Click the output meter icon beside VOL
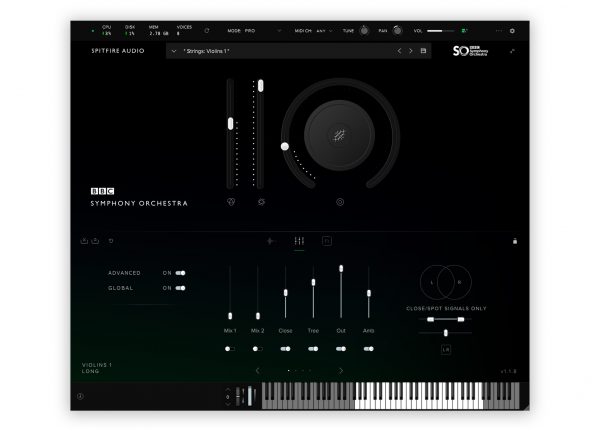Viewport: 600px width, 431px height. pyautogui.click(x=465, y=31)
